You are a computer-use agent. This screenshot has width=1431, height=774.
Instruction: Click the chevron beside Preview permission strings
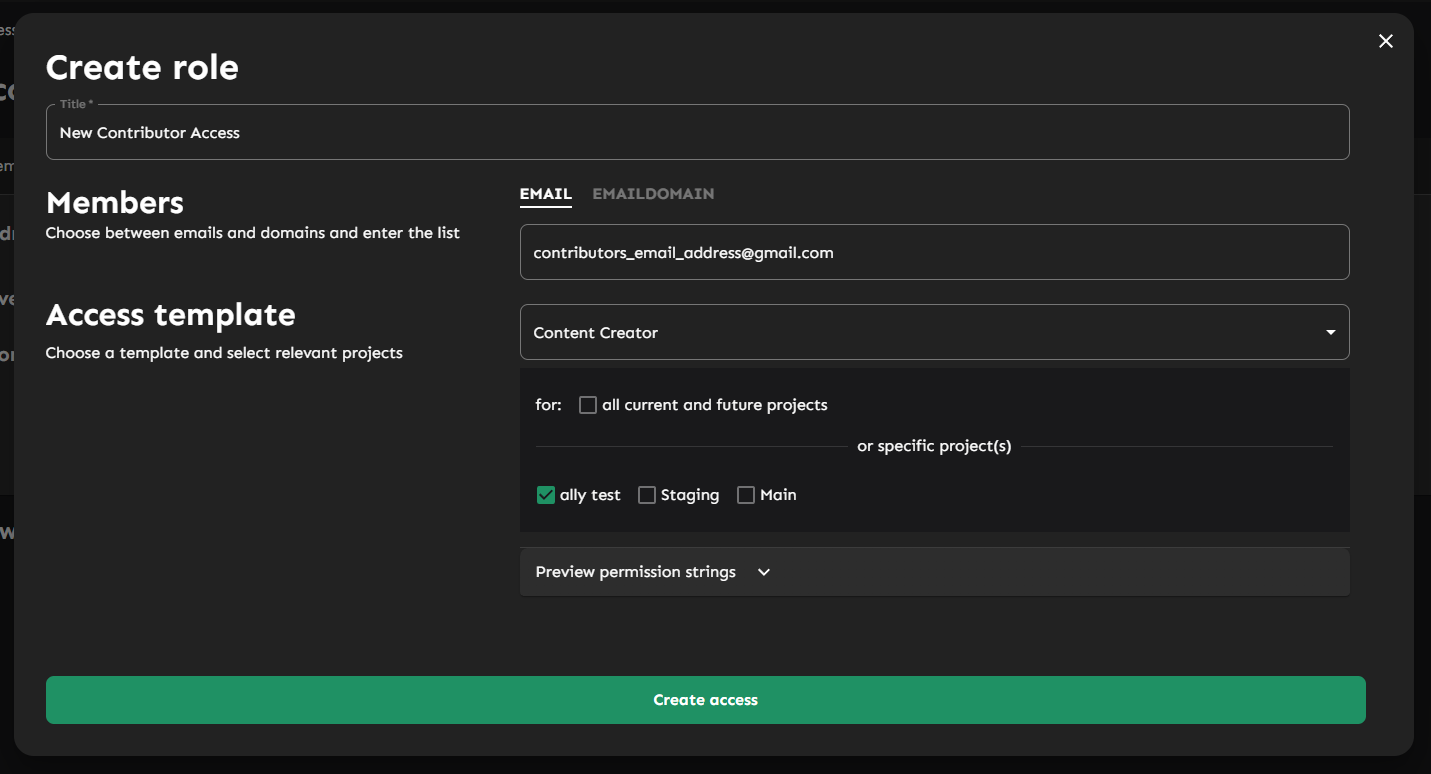764,572
